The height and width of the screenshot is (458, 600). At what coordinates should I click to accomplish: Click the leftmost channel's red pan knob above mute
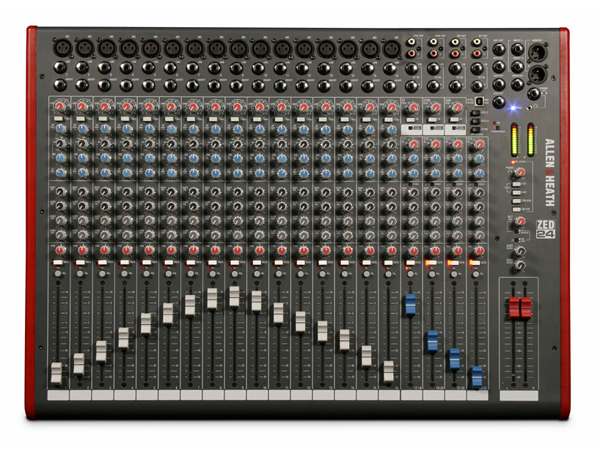pyautogui.click(x=59, y=250)
